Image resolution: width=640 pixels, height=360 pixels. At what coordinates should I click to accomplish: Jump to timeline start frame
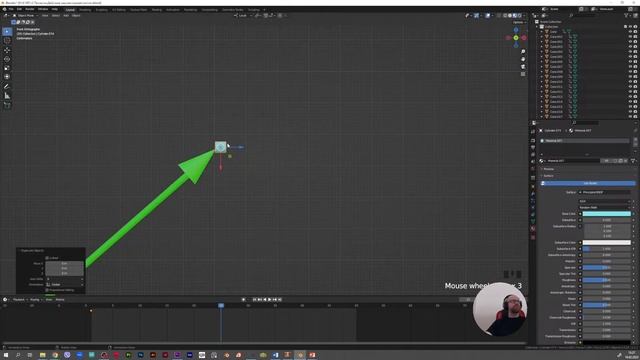(254, 300)
